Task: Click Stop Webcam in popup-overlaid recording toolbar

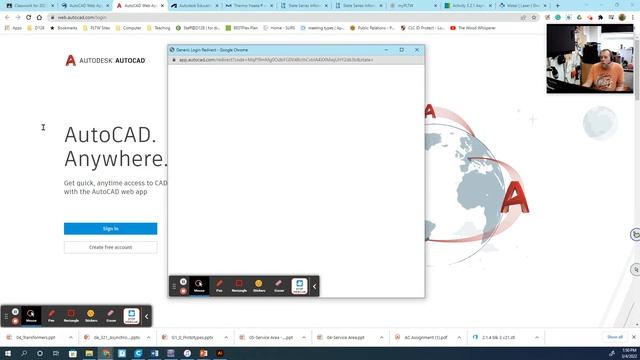Action: pyautogui.click(x=299, y=286)
